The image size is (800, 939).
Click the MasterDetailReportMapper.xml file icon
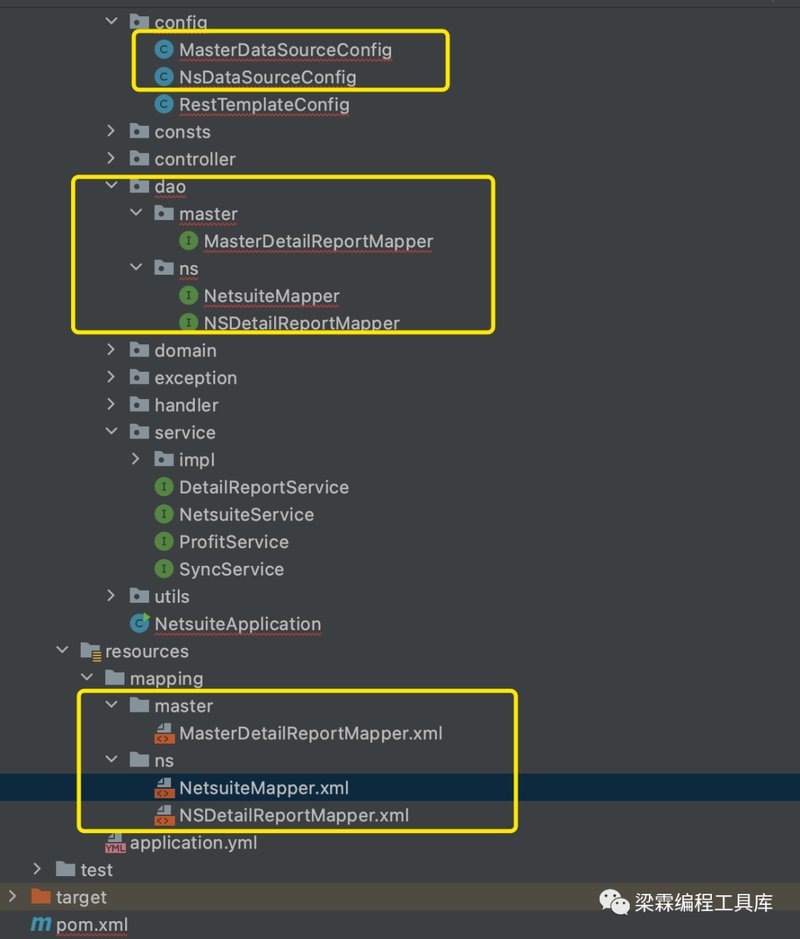[163, 733]
